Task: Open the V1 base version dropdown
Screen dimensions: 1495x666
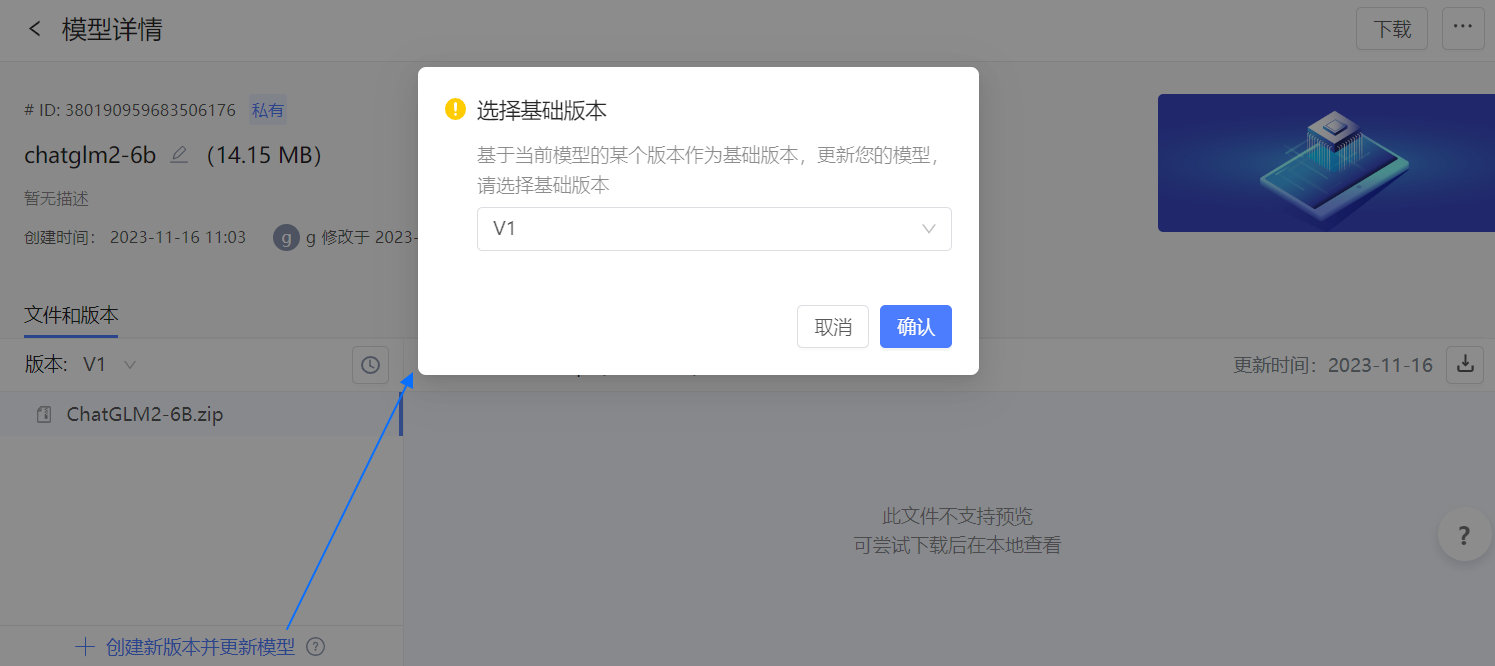Action: click(x=714, y=229)
